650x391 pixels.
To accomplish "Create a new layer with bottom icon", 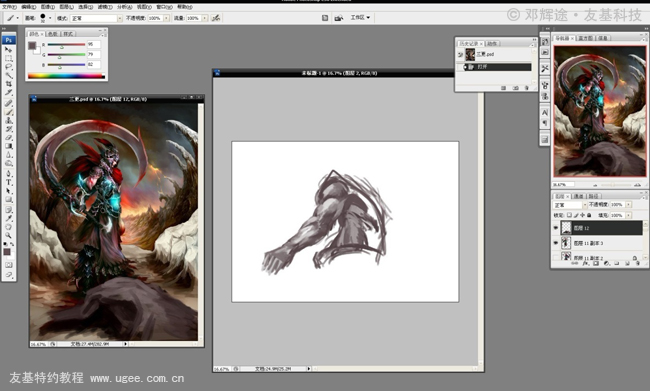I will pos(627,263).
